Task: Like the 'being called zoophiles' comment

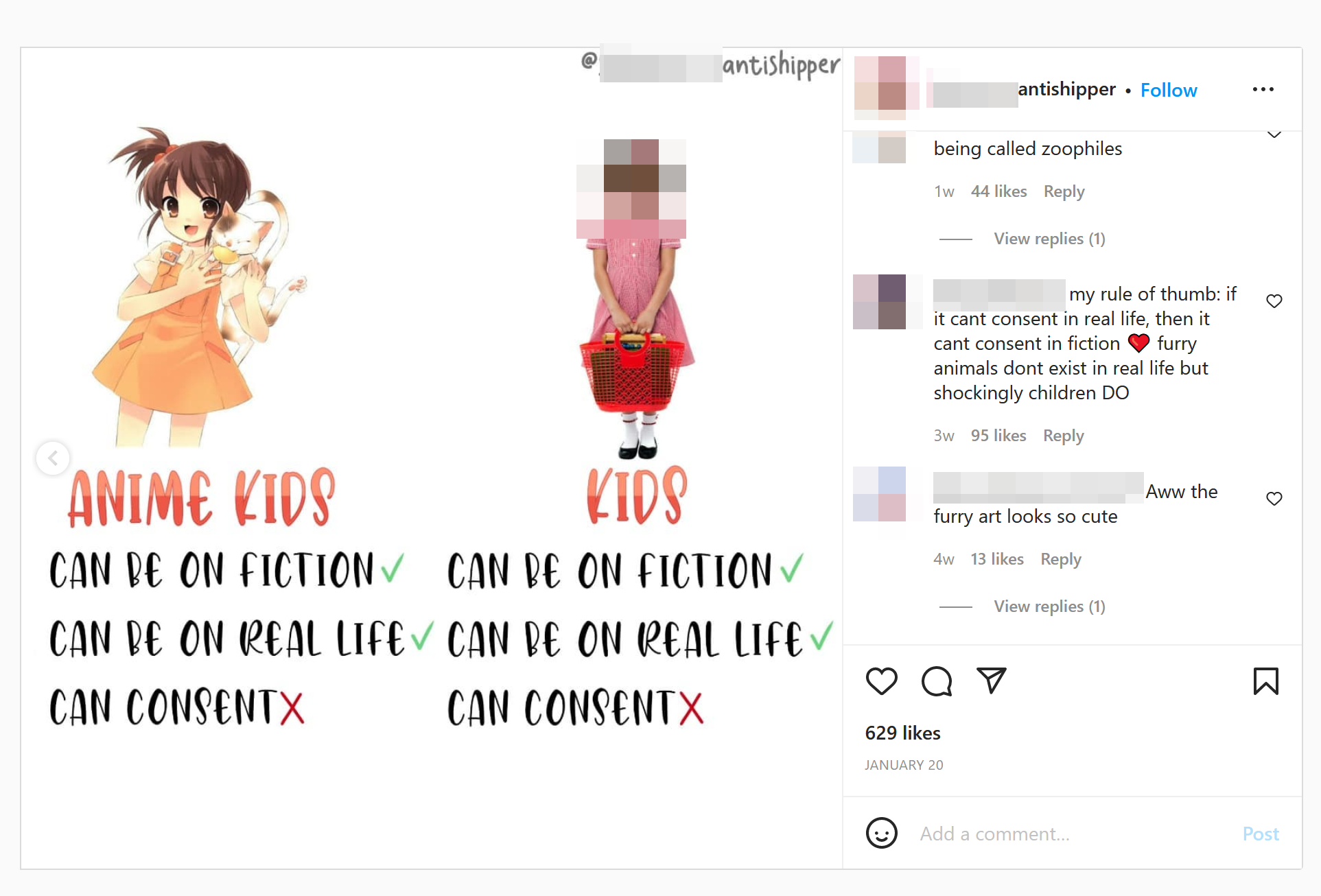Action: tap(1274, 134)
